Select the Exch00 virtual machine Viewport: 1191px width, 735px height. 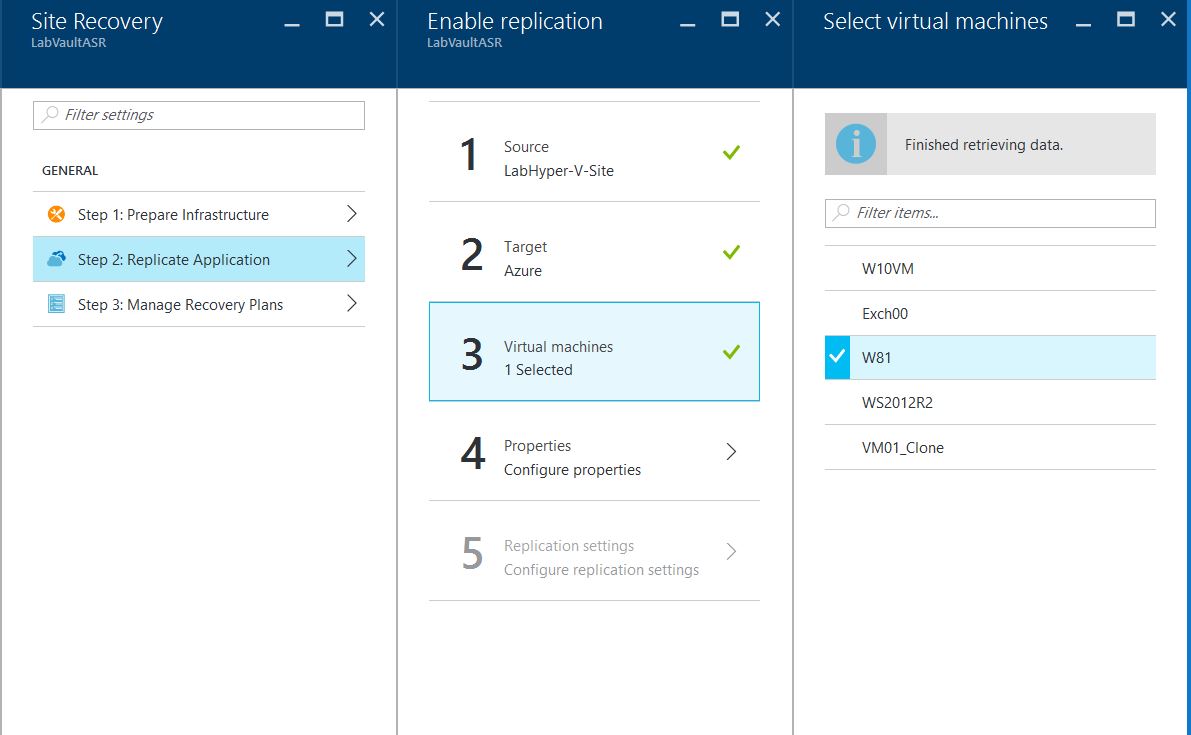coord(885,313)
